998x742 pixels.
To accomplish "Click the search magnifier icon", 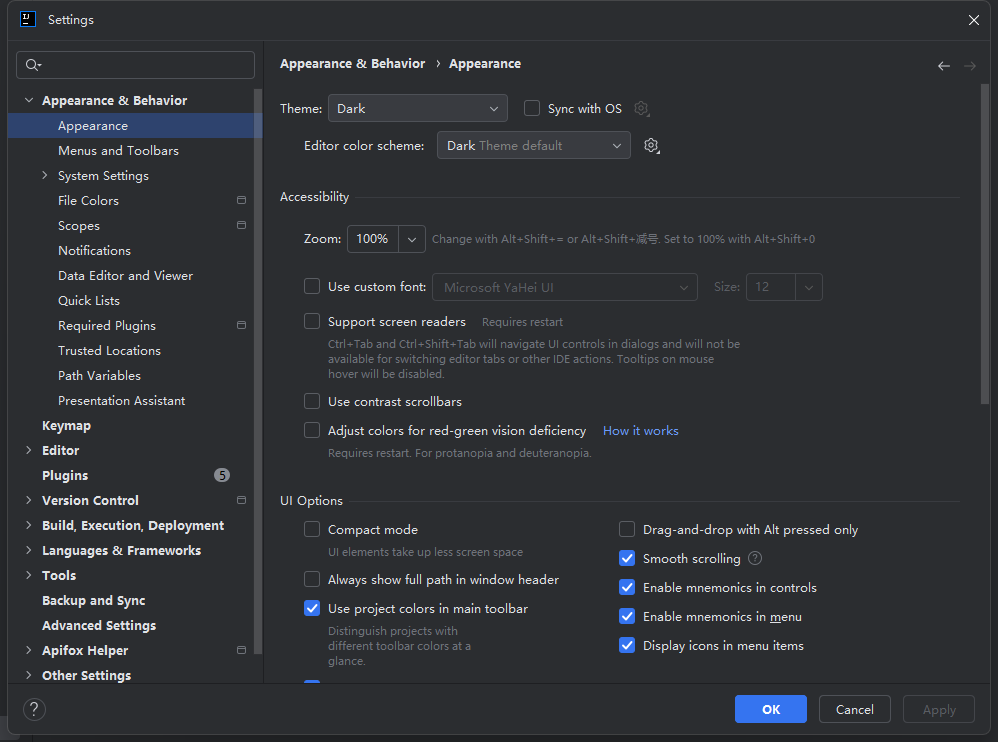I will [x=32, y=65].
